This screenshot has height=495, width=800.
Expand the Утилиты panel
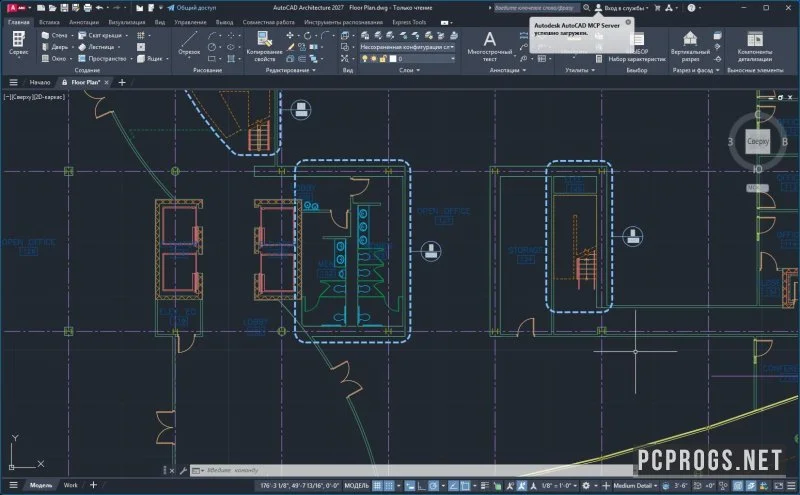click(580, 70)
